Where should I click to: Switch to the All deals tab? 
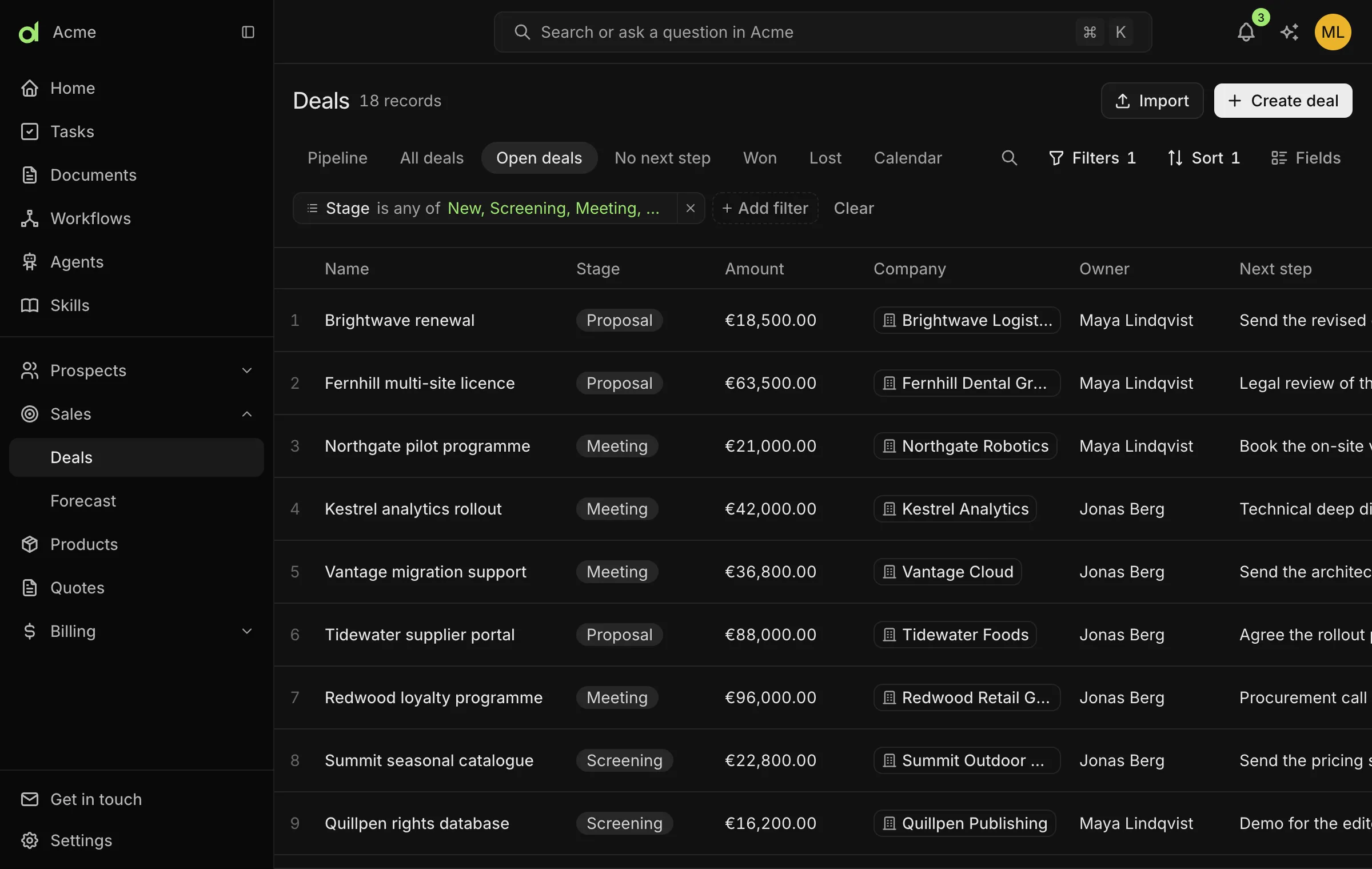pyautogui.click(x=432, y=158)
